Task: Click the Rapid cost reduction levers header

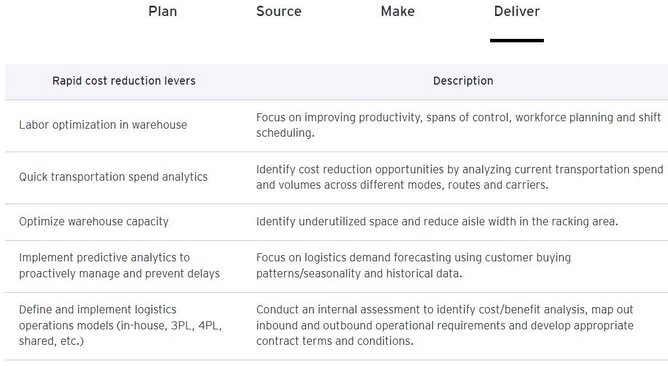Action: pyautogui.click(x=124, y=81)
